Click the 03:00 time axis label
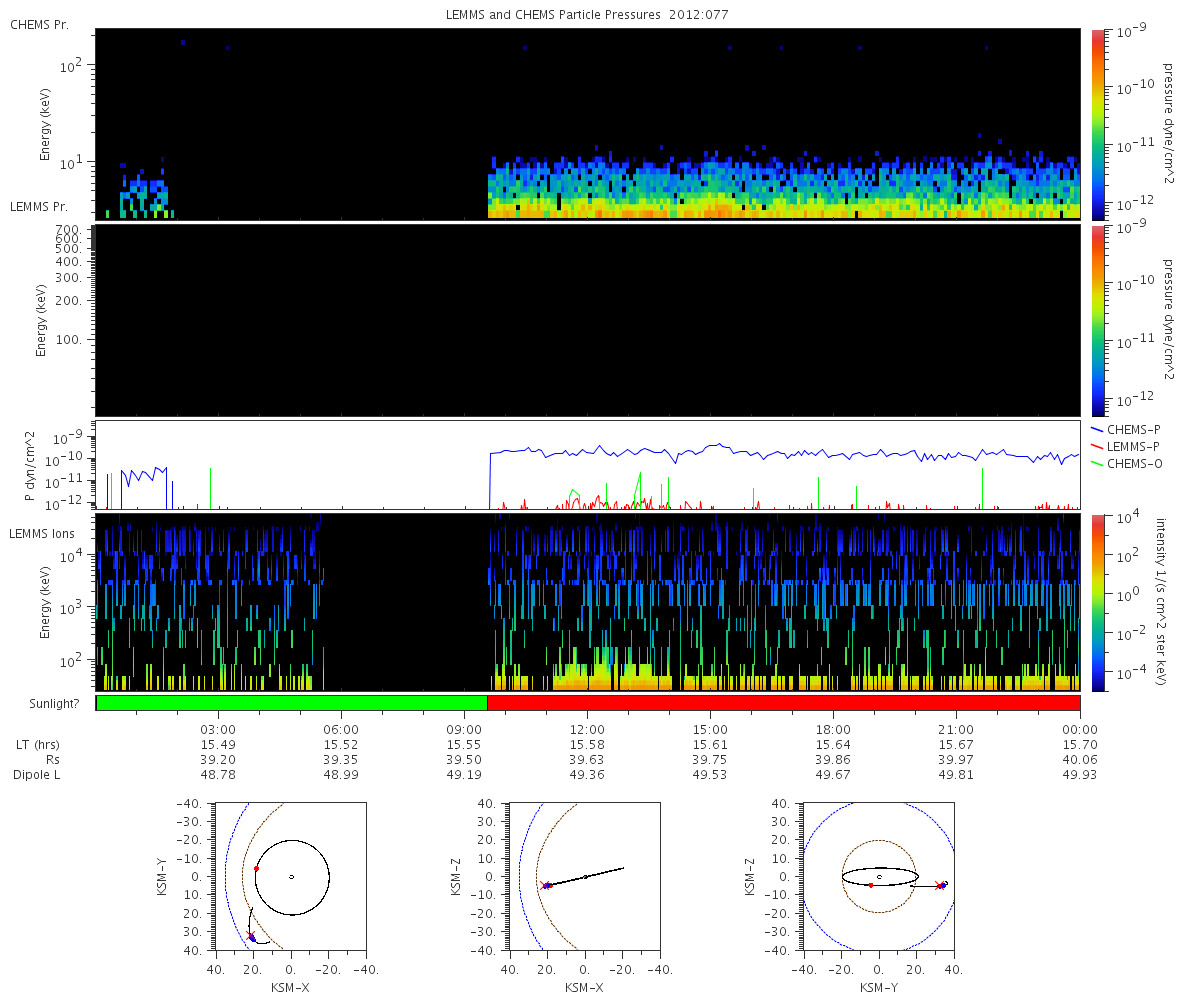Viewport: 1200px width, 1000px height. (x=217, y=730)
